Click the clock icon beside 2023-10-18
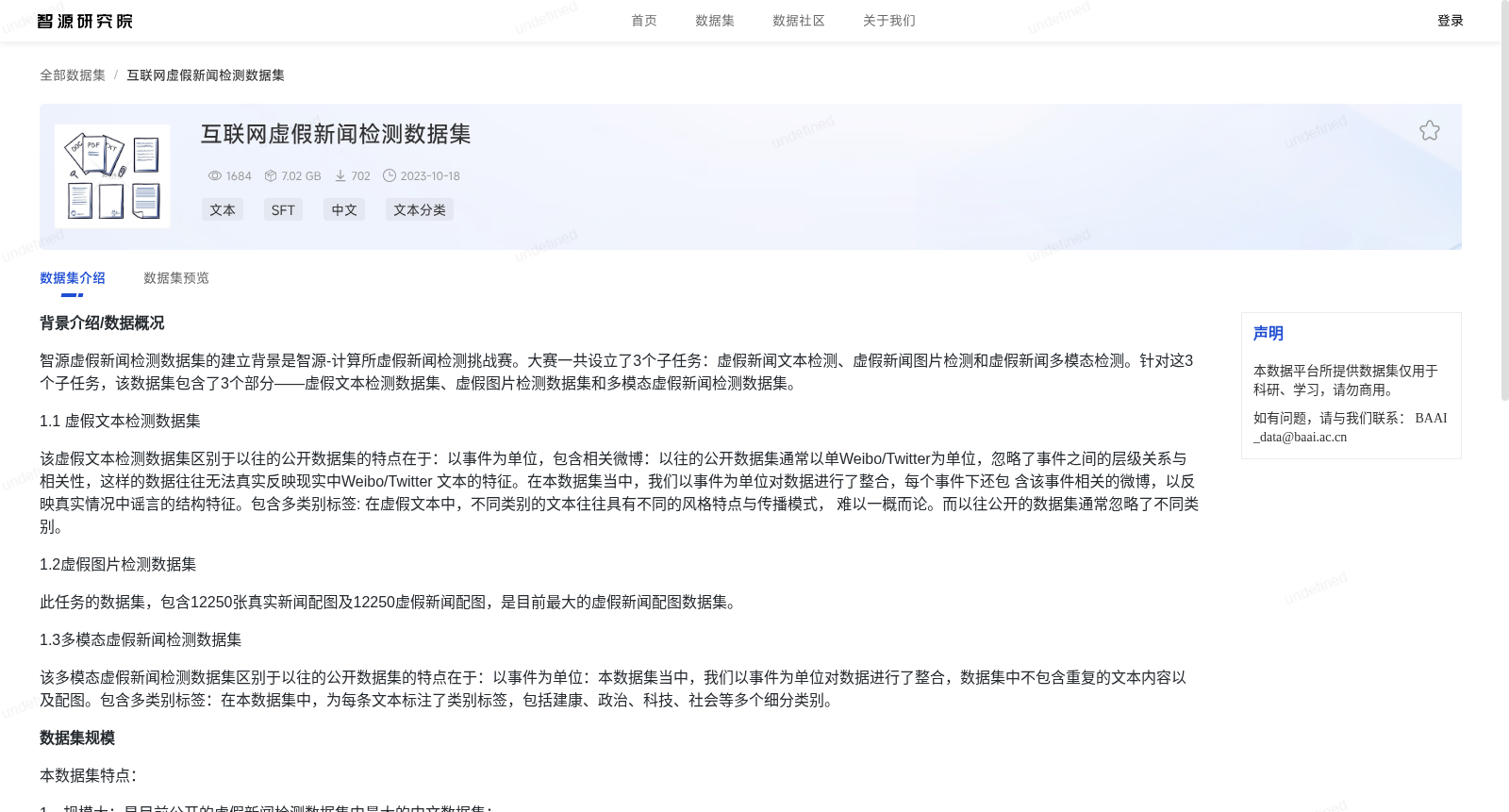The height and width of the screenshot is (812, 1509). click(x=390, y=175)
